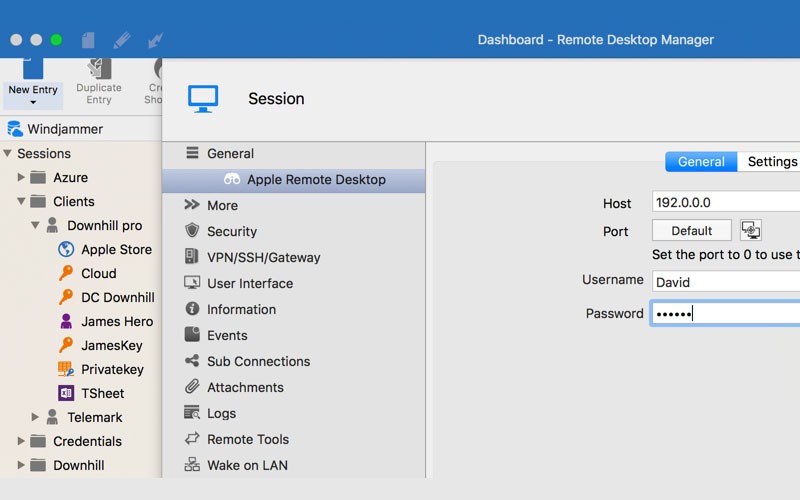
Task: Click the Host input field
Action: tap(726, 202)
